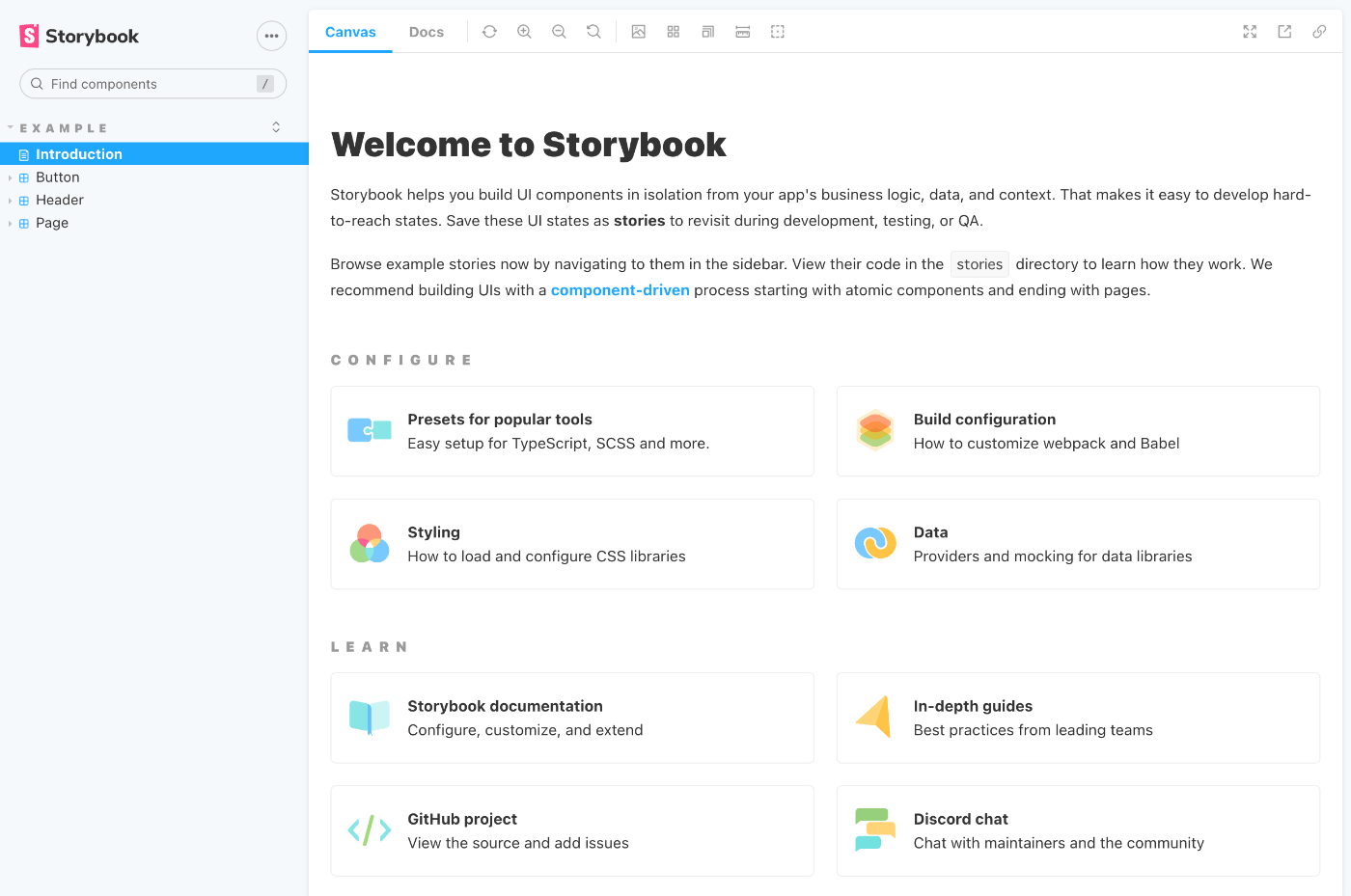Focus the Find components search field
1351x896 pixels.
point(153,84)
